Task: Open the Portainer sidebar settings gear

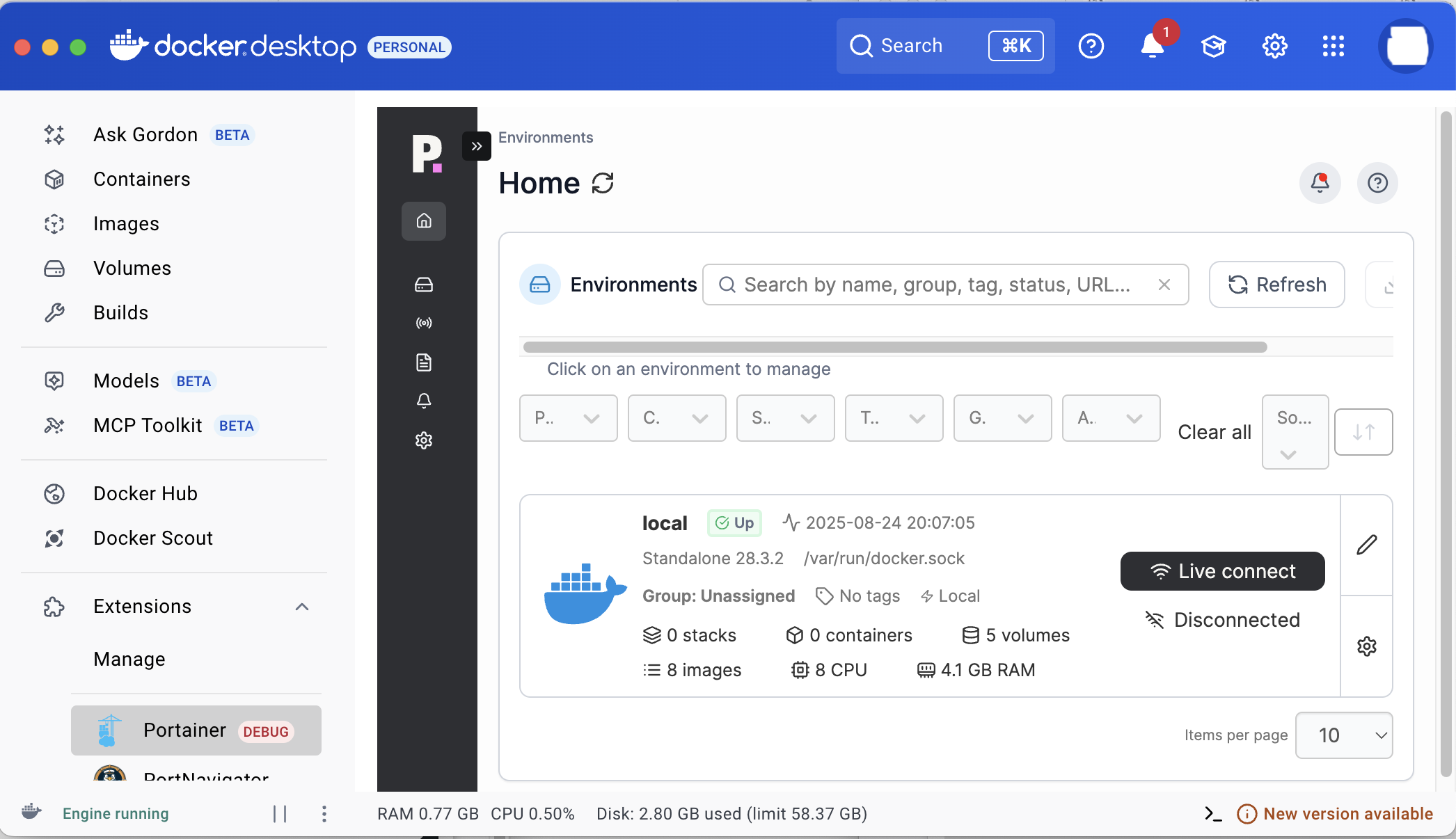Action: coord(424,440)
